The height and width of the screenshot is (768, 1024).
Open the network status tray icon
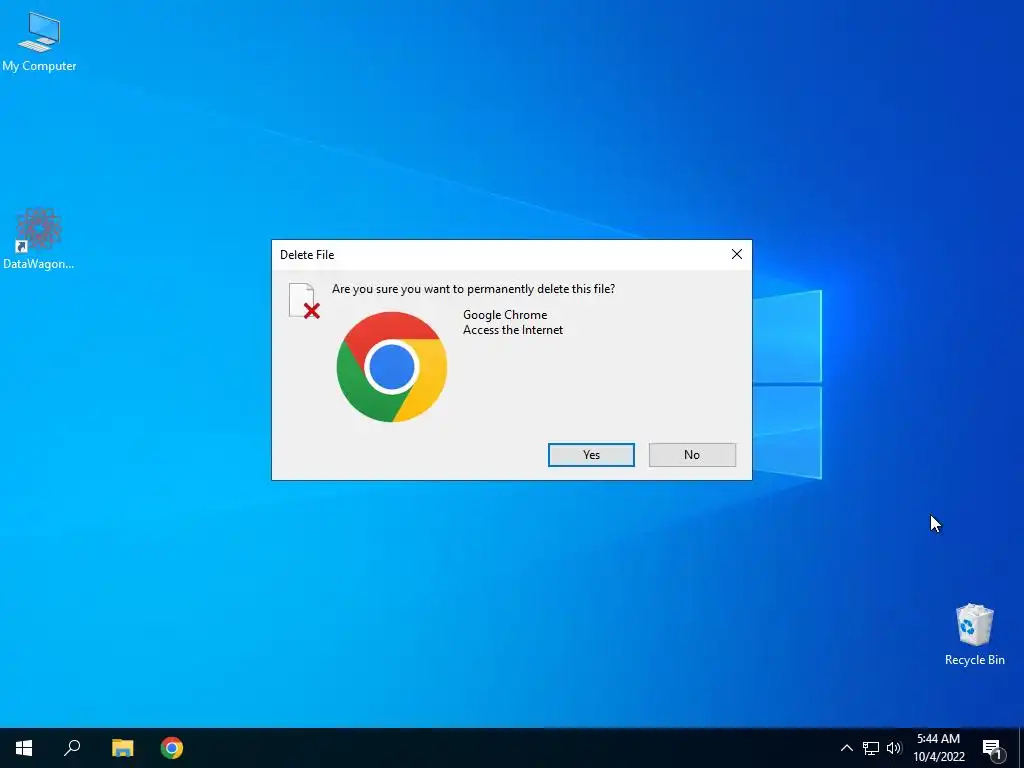871,748
